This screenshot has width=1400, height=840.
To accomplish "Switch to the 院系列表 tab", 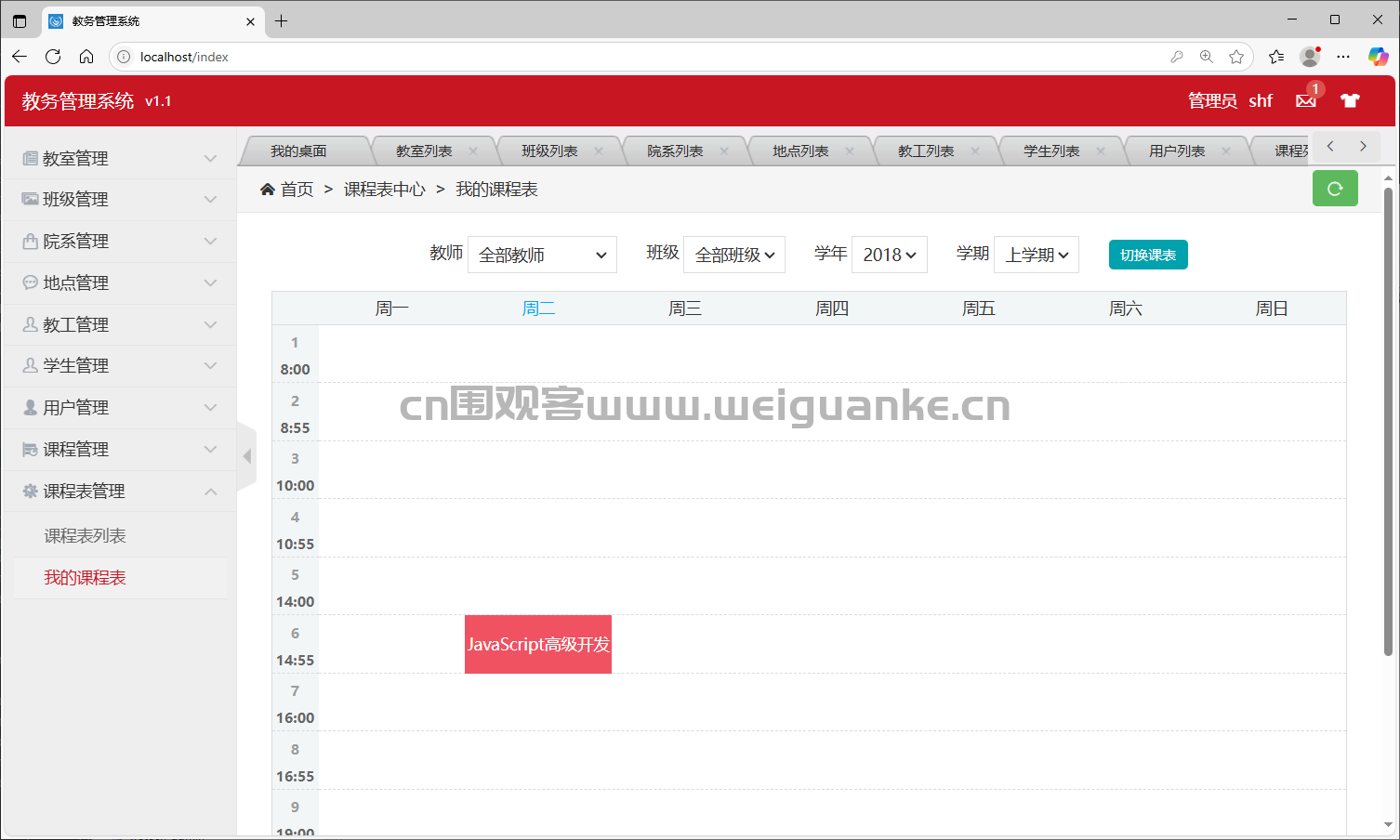I will (x=674, y=151).
